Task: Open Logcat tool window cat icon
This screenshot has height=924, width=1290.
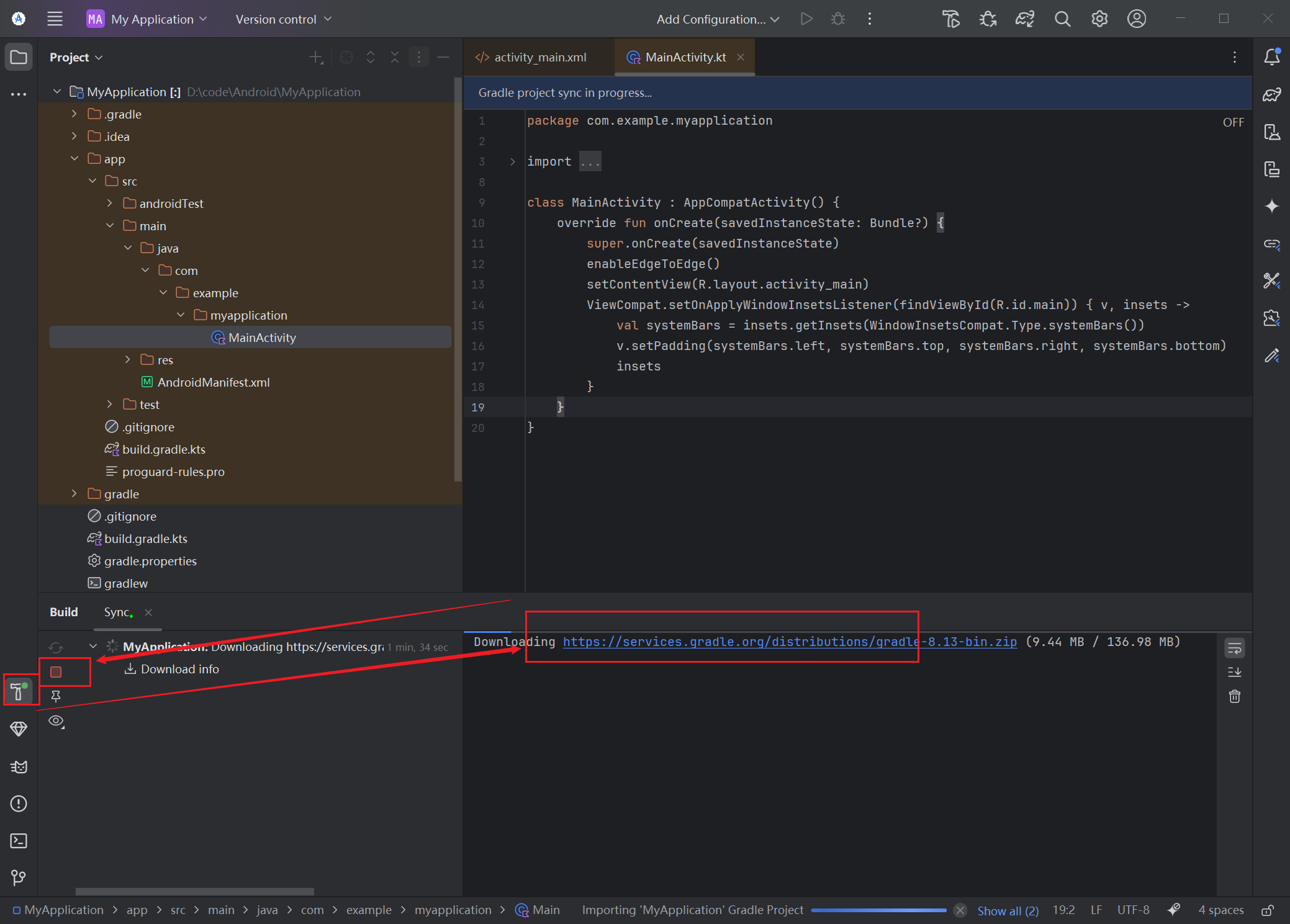Action: pos(19,767)
